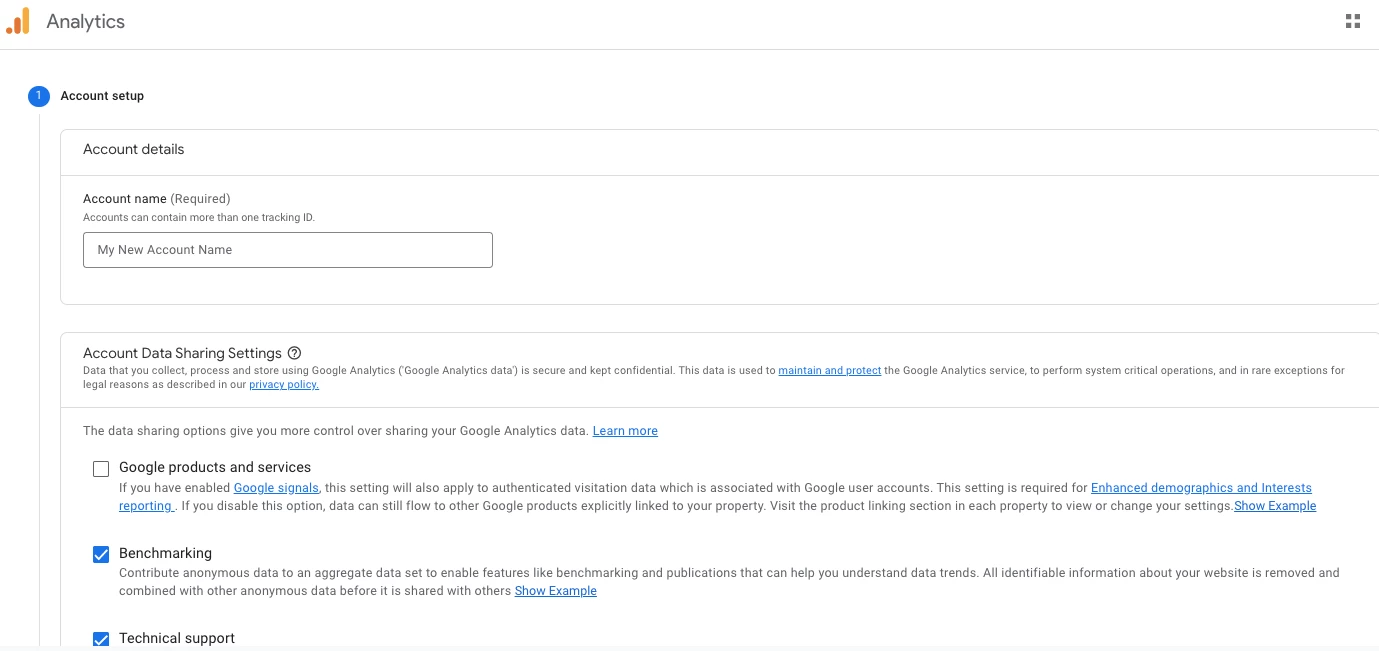This screenshot has height=651, width=1379.
Task: Open Enhanced demographics and Interests reporting link
Action: pos(1201,488)
